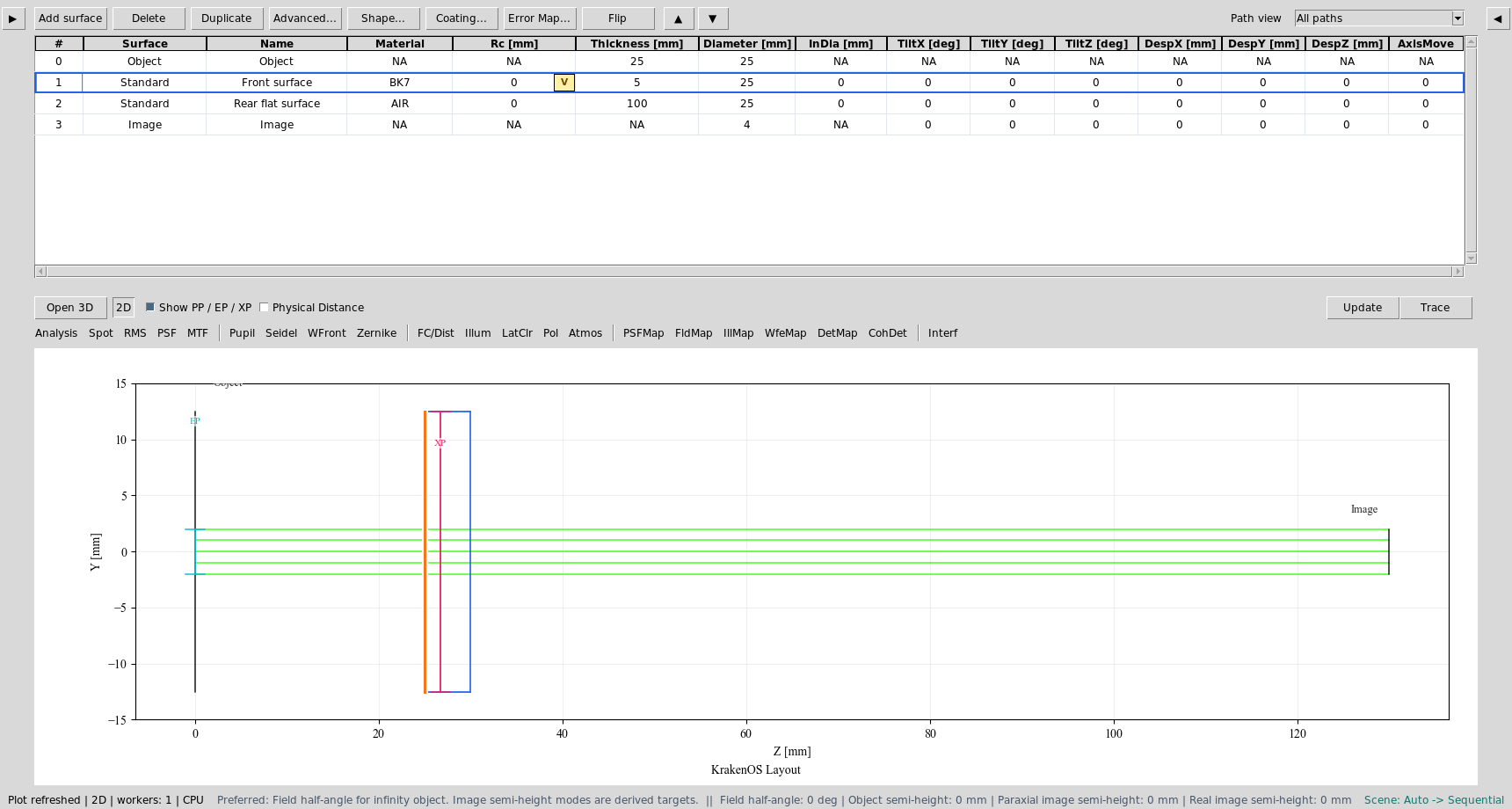The height and width of the screenshot is (809, 1512).
Task: Toggle the 2D view button
Action: 123,308
